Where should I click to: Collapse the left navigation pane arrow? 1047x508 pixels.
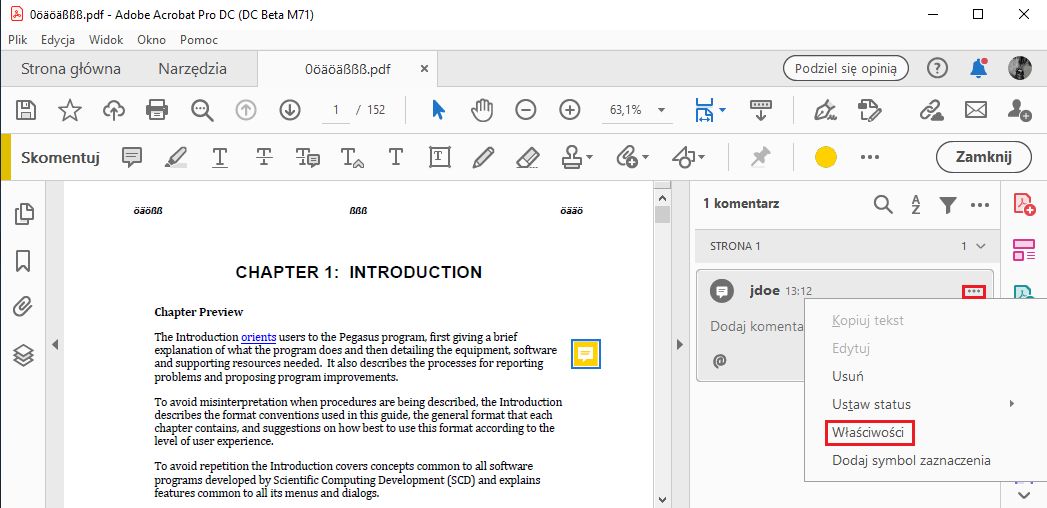55,344
